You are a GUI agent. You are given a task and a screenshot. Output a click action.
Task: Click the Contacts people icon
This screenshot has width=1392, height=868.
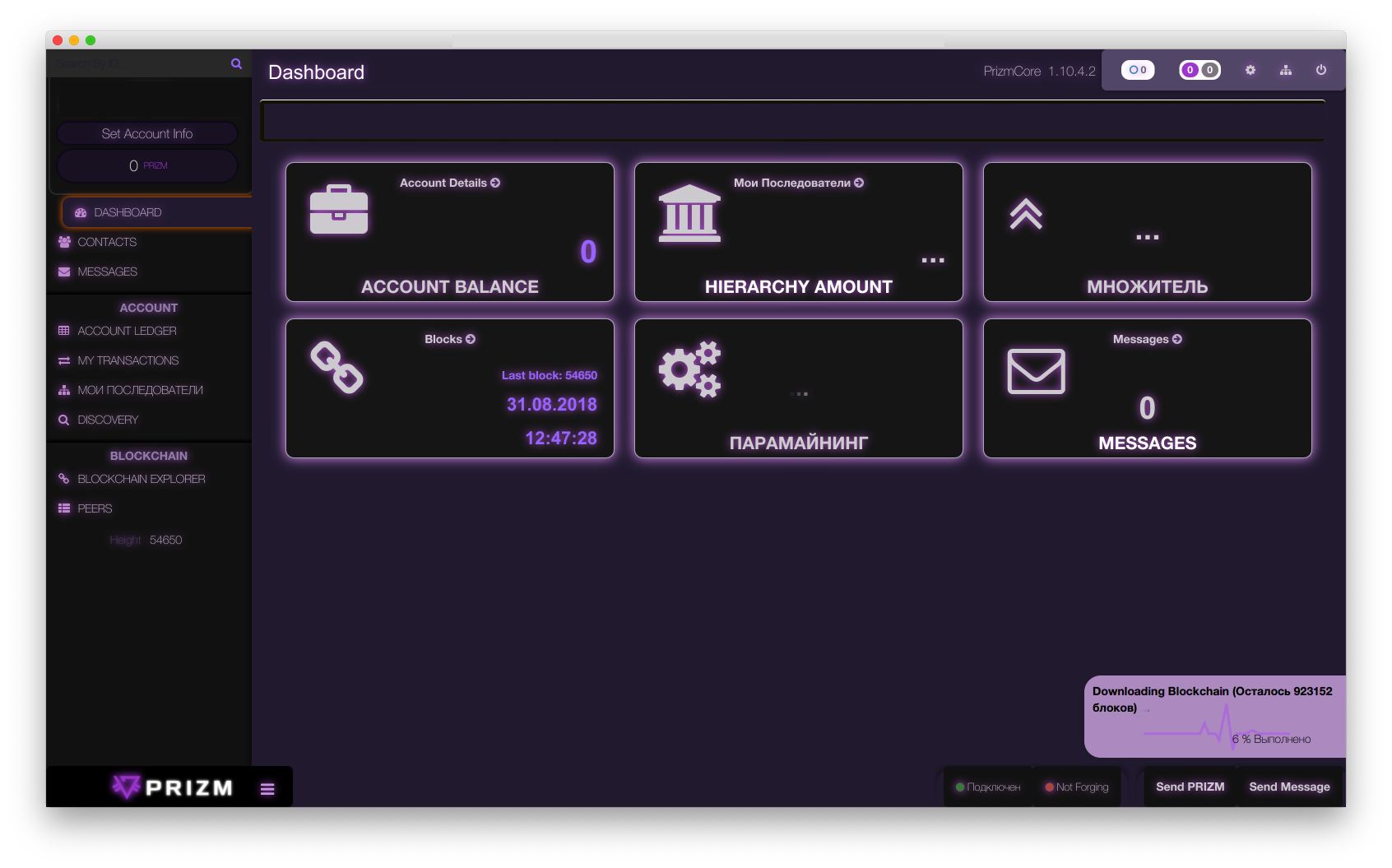coord(64,242)
